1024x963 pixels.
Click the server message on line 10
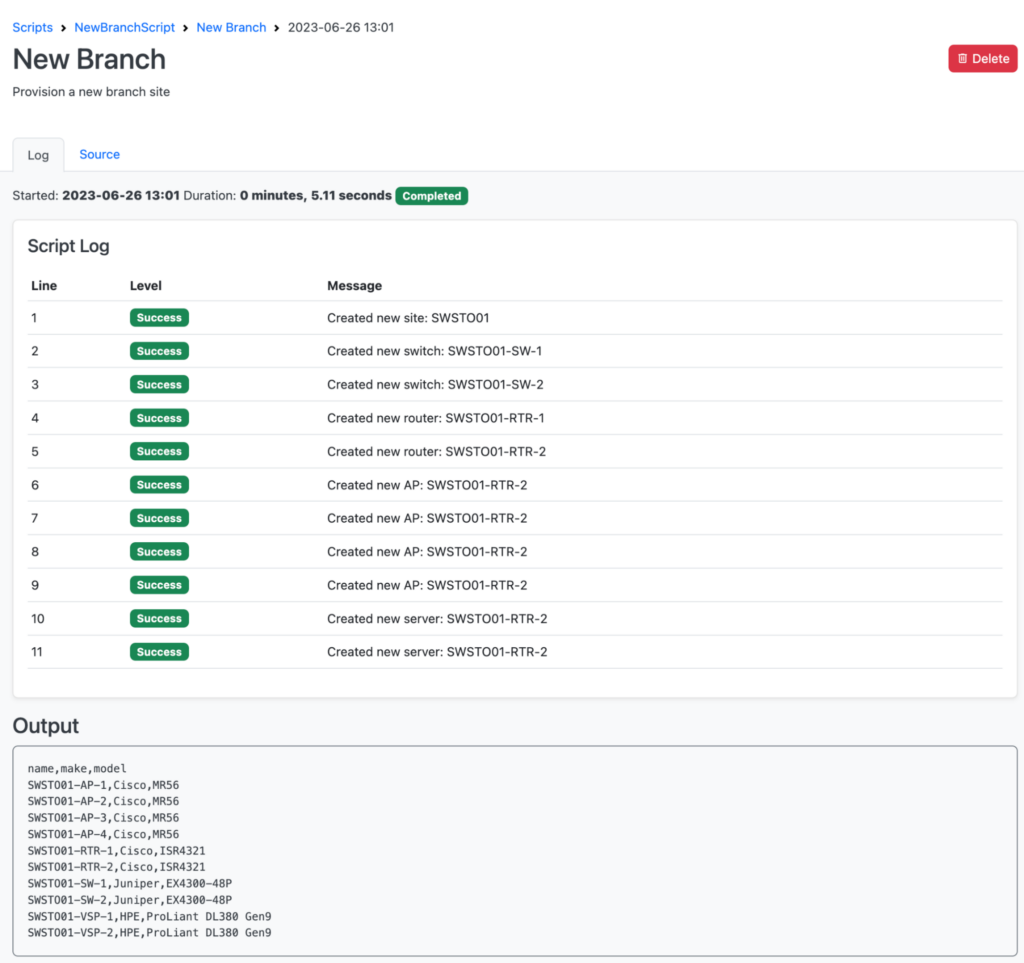tap(437, 618)
